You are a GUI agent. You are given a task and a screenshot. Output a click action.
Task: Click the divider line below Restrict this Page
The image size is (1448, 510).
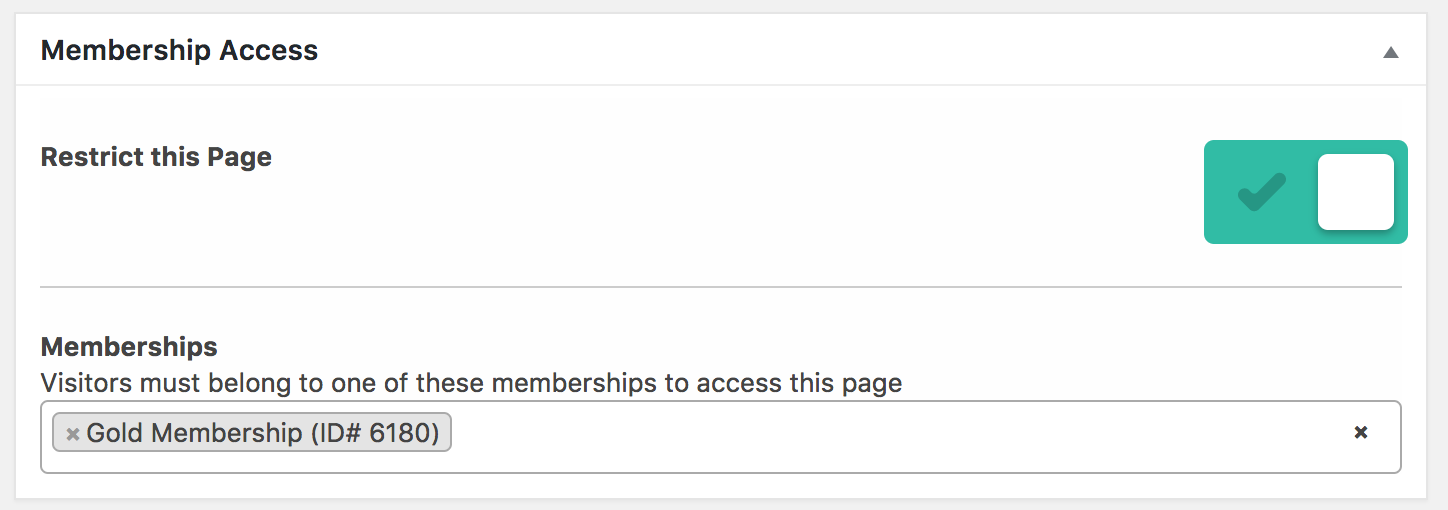720,287
